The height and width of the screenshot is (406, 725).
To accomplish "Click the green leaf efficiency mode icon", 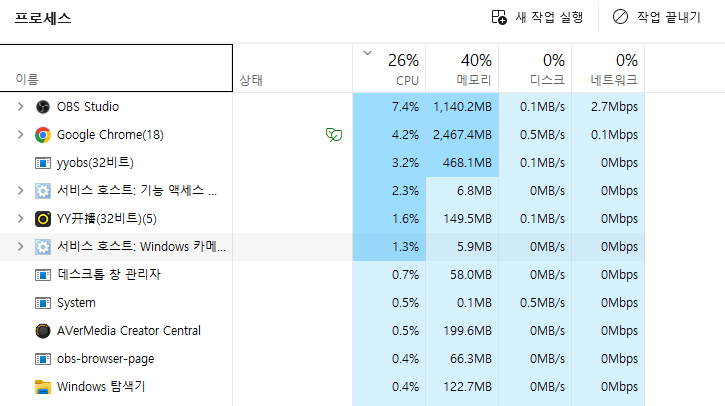I will pos(334,135).
